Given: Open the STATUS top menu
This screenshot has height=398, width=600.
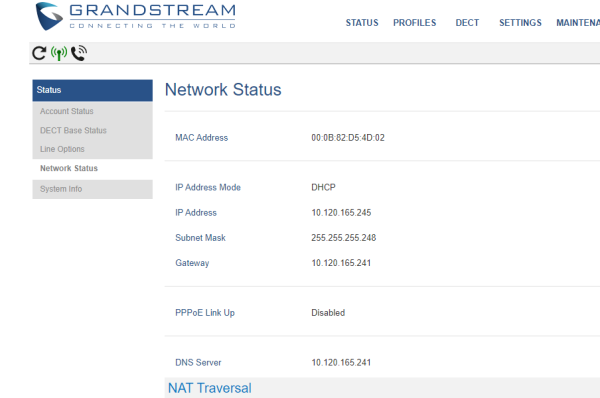Looking at the screenshot, I should [x=362, y=23].
